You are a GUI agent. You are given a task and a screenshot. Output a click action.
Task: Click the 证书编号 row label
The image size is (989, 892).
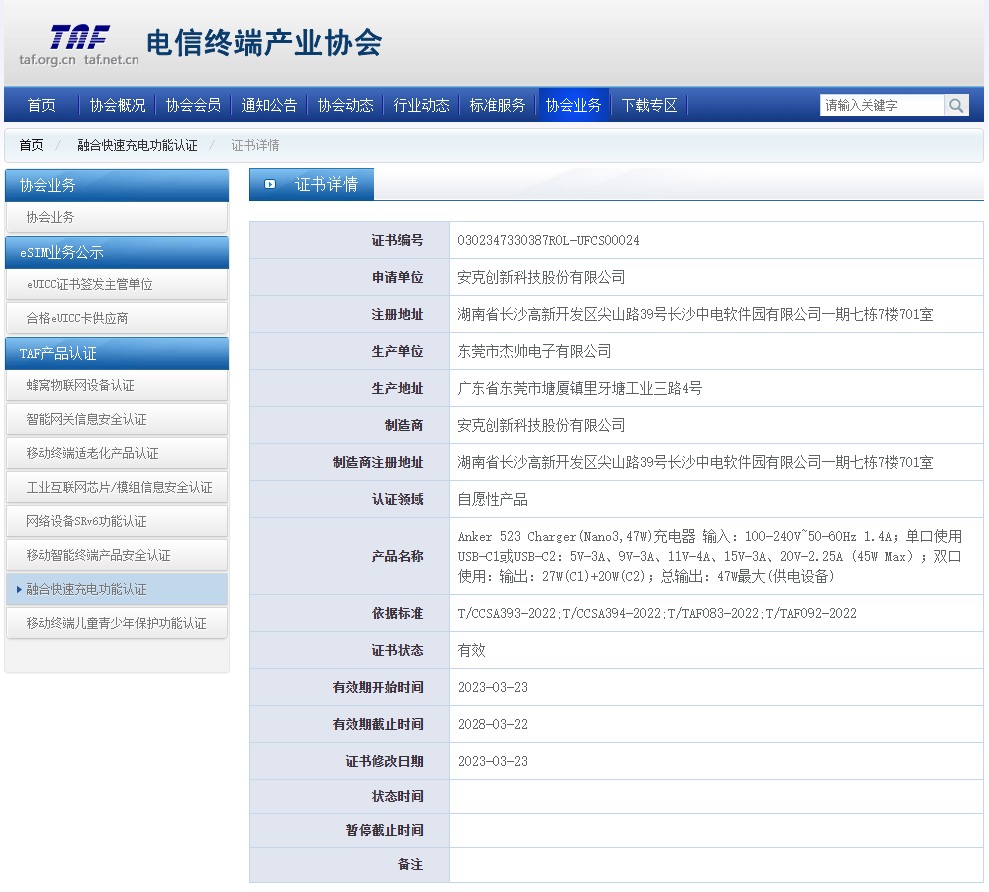pyautogui.click(x=397, y=240)
